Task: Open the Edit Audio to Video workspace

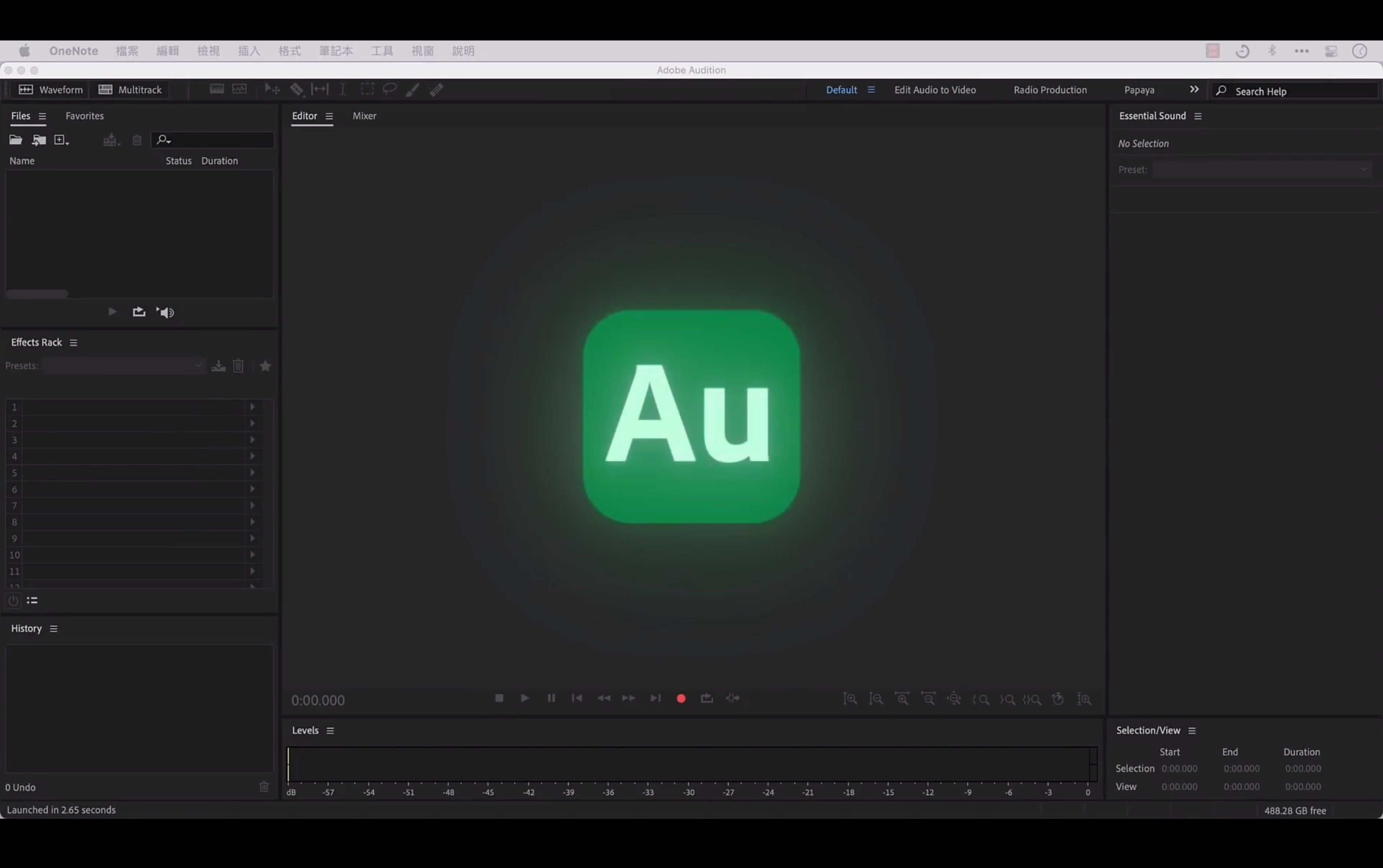Action: tap(934, 90)
